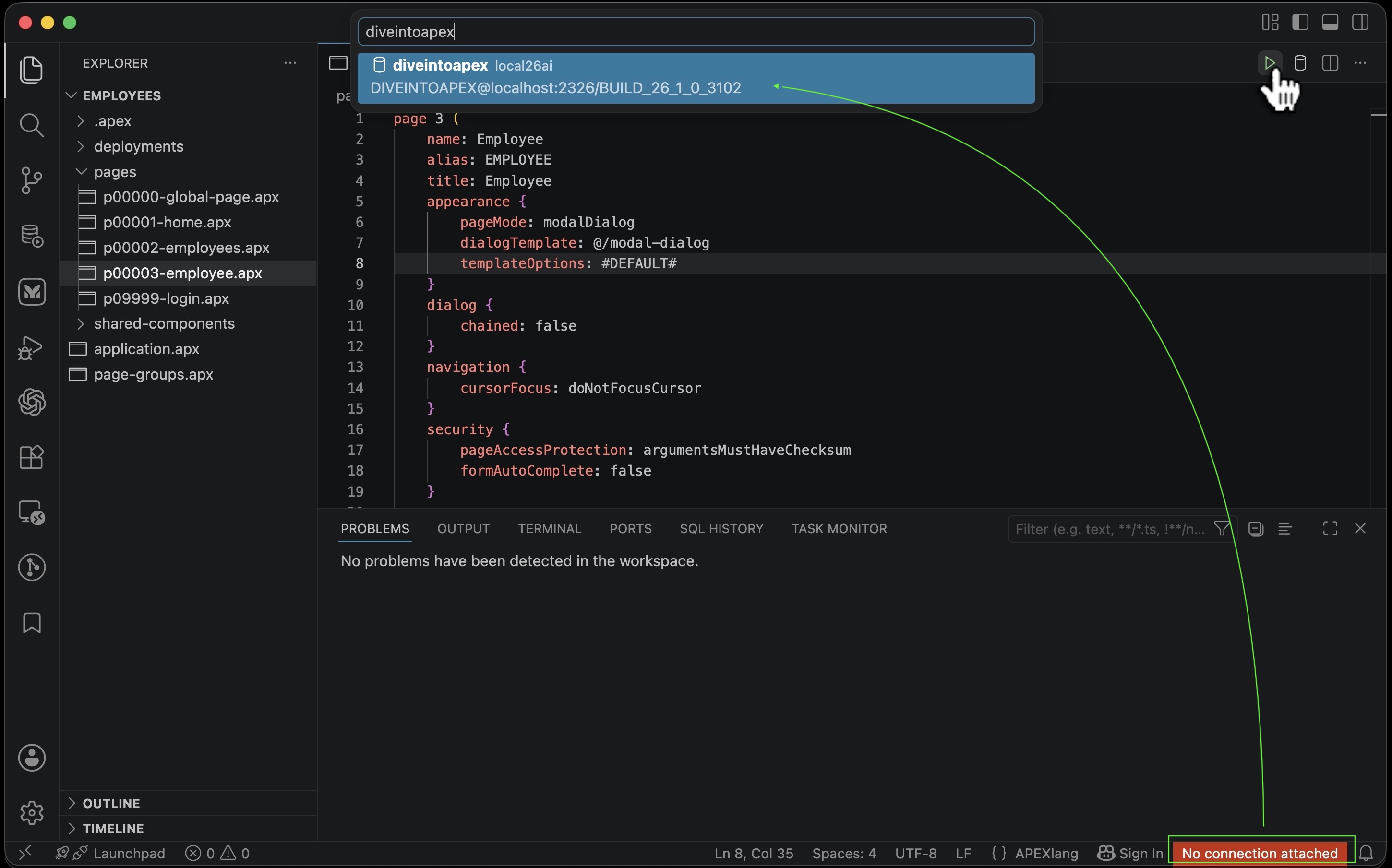Switch to the TASK MONITOR tab
This screenshot has width=1392, height=868.
pyautogui.click(x=839, y=529)
